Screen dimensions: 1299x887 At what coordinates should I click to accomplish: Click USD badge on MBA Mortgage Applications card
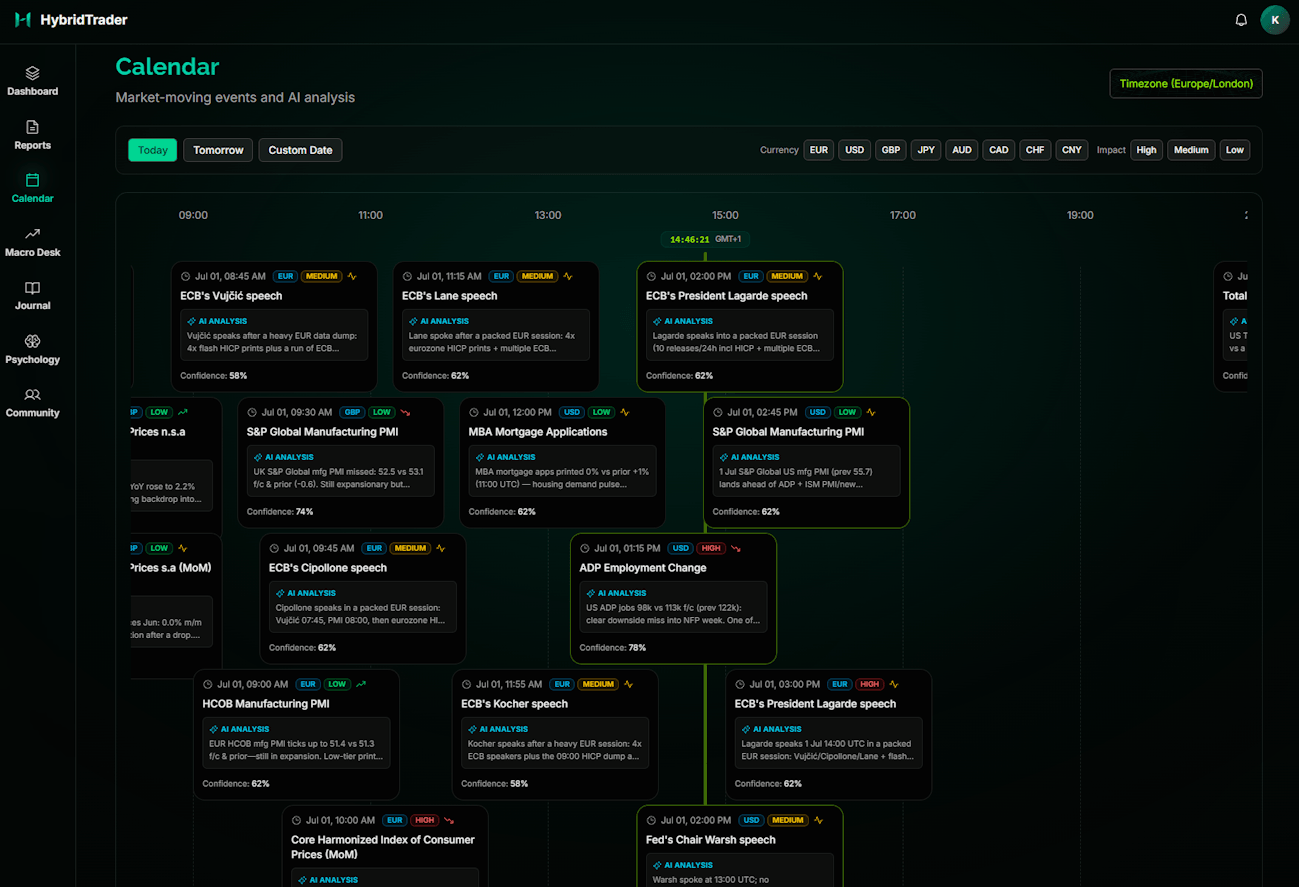[572, 412]
